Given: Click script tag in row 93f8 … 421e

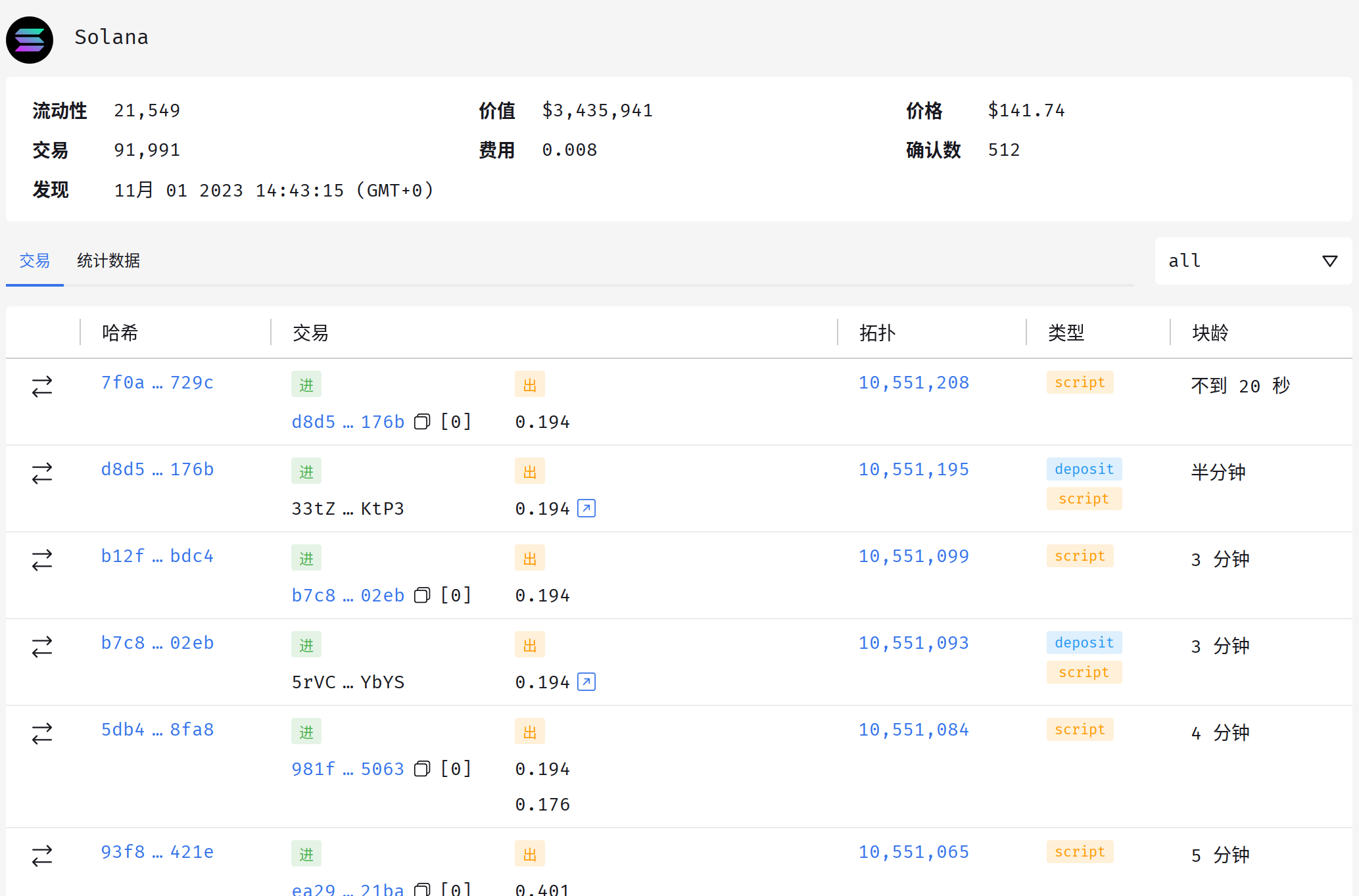Looking at the screenshot, I should 1080,852.
